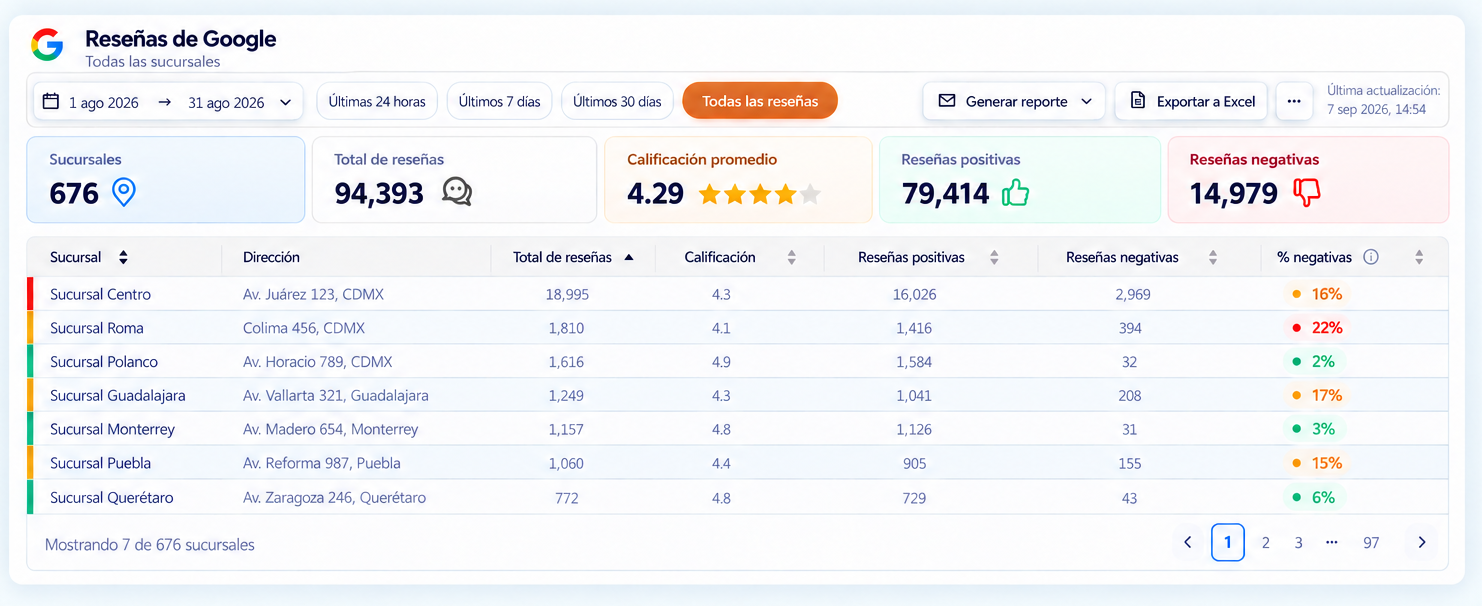This screenshot has height=606, width=1482.
Task: Click Exportar a Excel button
Action: point(1191,101)
